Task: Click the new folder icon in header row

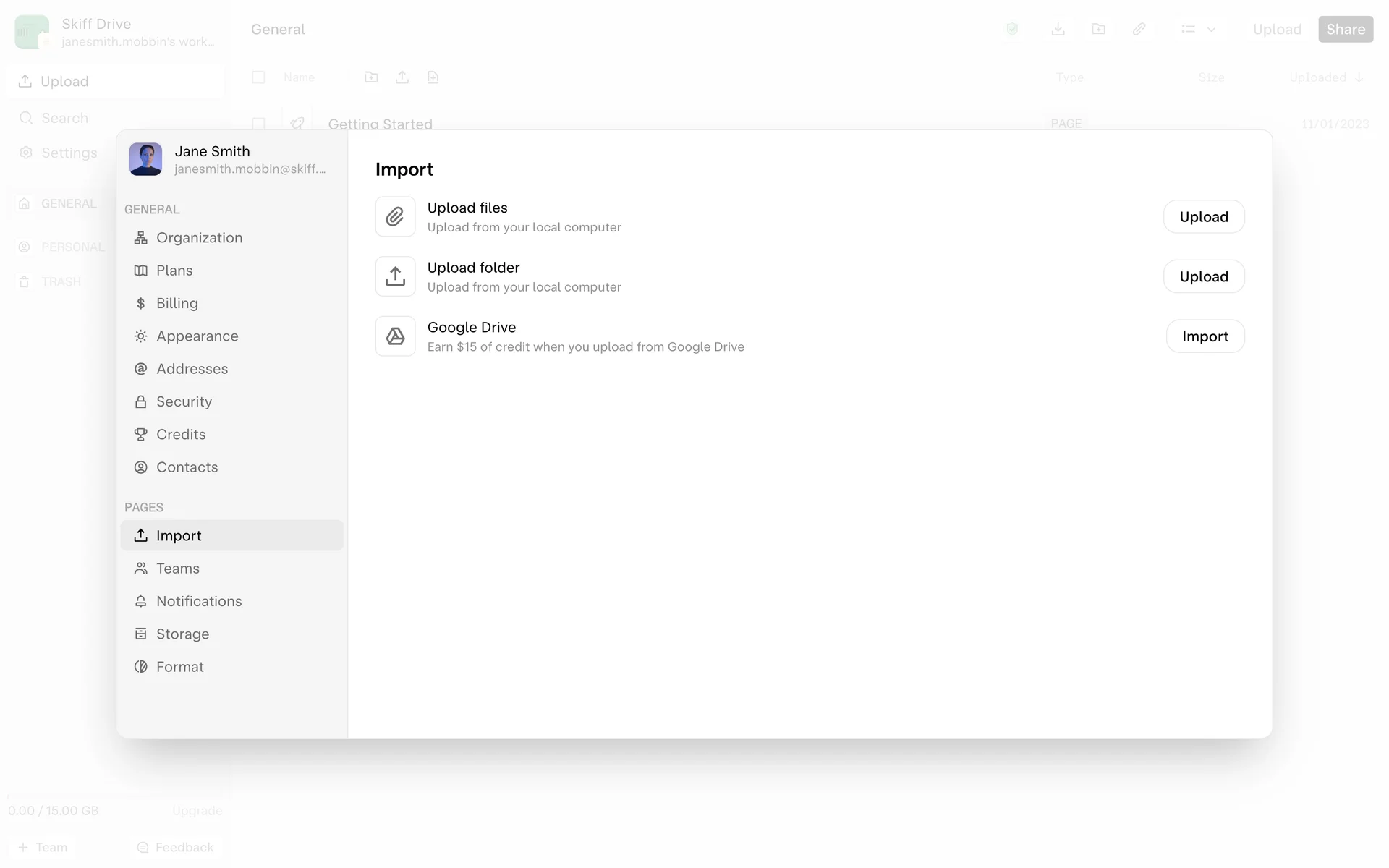Action: pos(371,77)
